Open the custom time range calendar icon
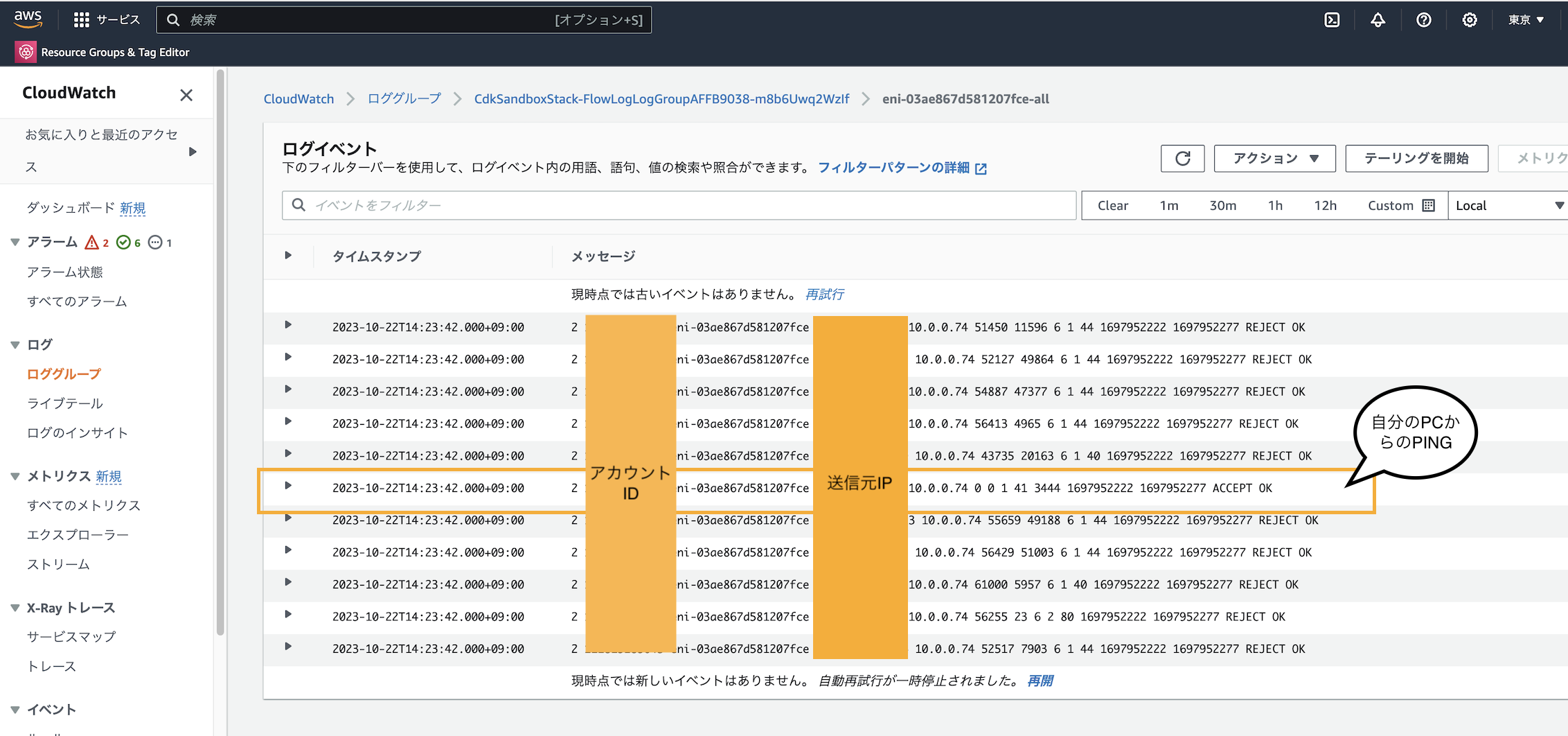Image resolution: width=1568 pixels, height=736 pixels. click(x=1428, y=206)
